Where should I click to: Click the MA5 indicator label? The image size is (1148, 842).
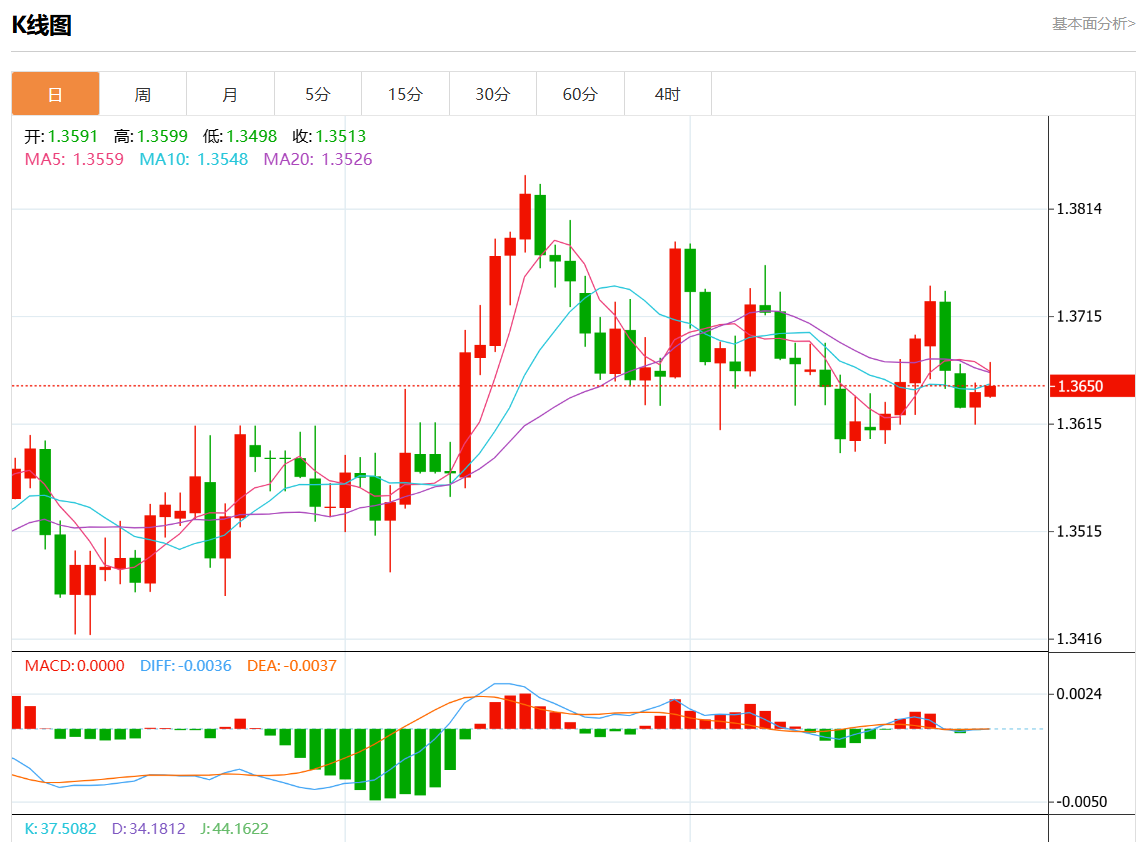[x=75, y=159]
